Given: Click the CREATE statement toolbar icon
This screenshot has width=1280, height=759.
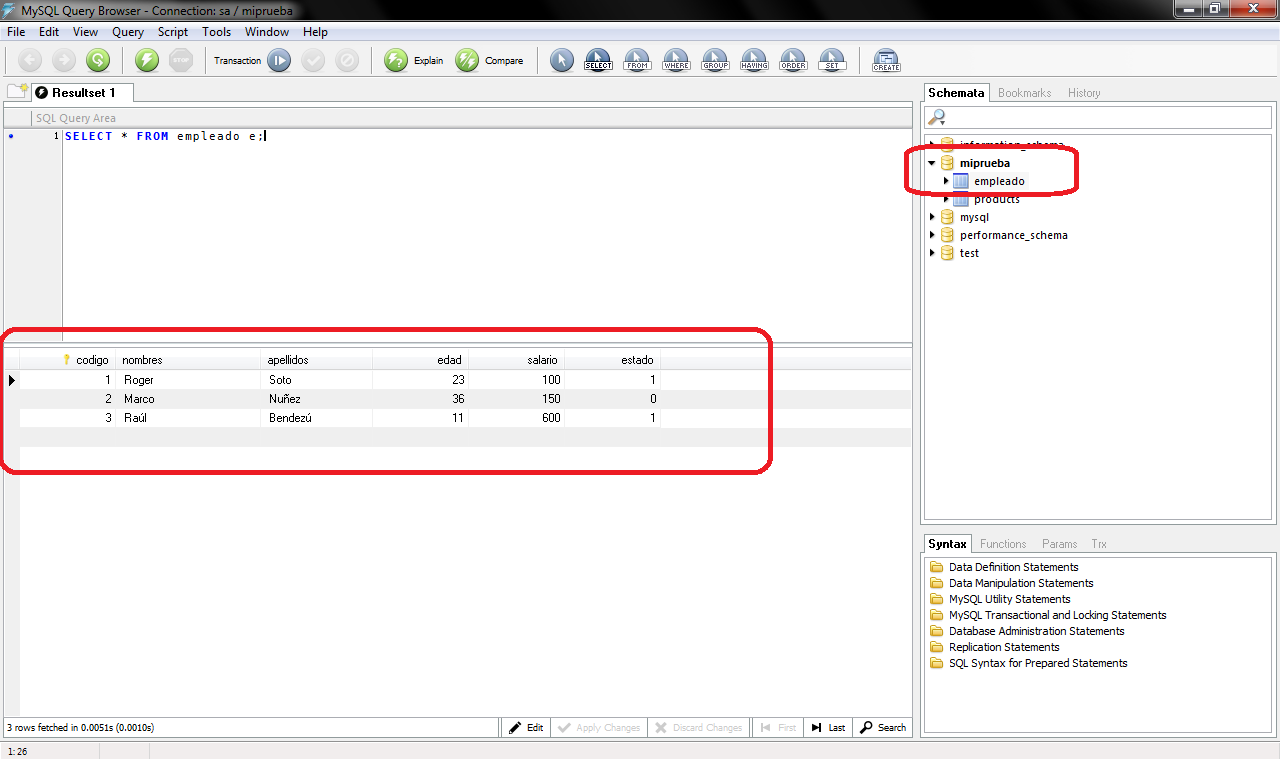Looking at the screenshot, I should (x=886, y=60).
